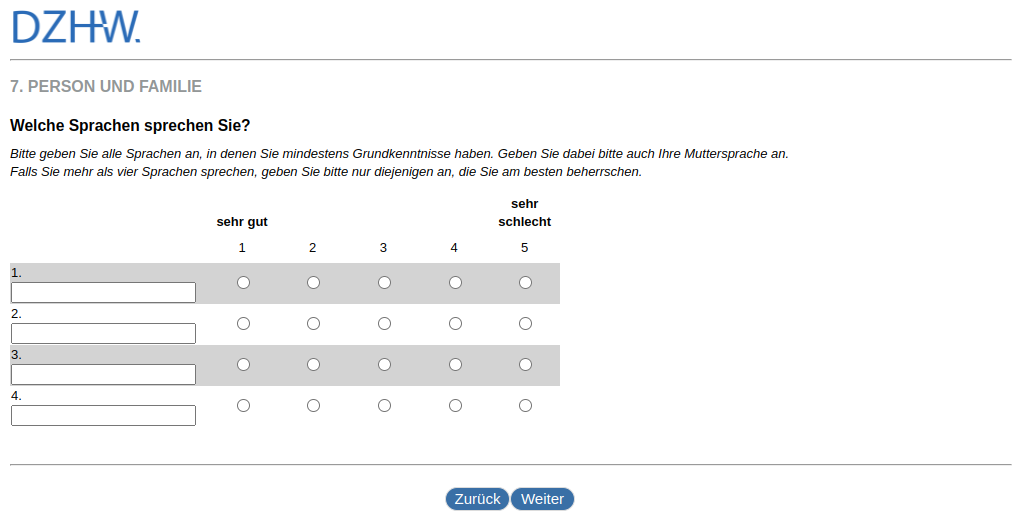The width and height of the screenshot is (1021, 520).
Task: Click the third language text field
Action: [x=103, y=375]
